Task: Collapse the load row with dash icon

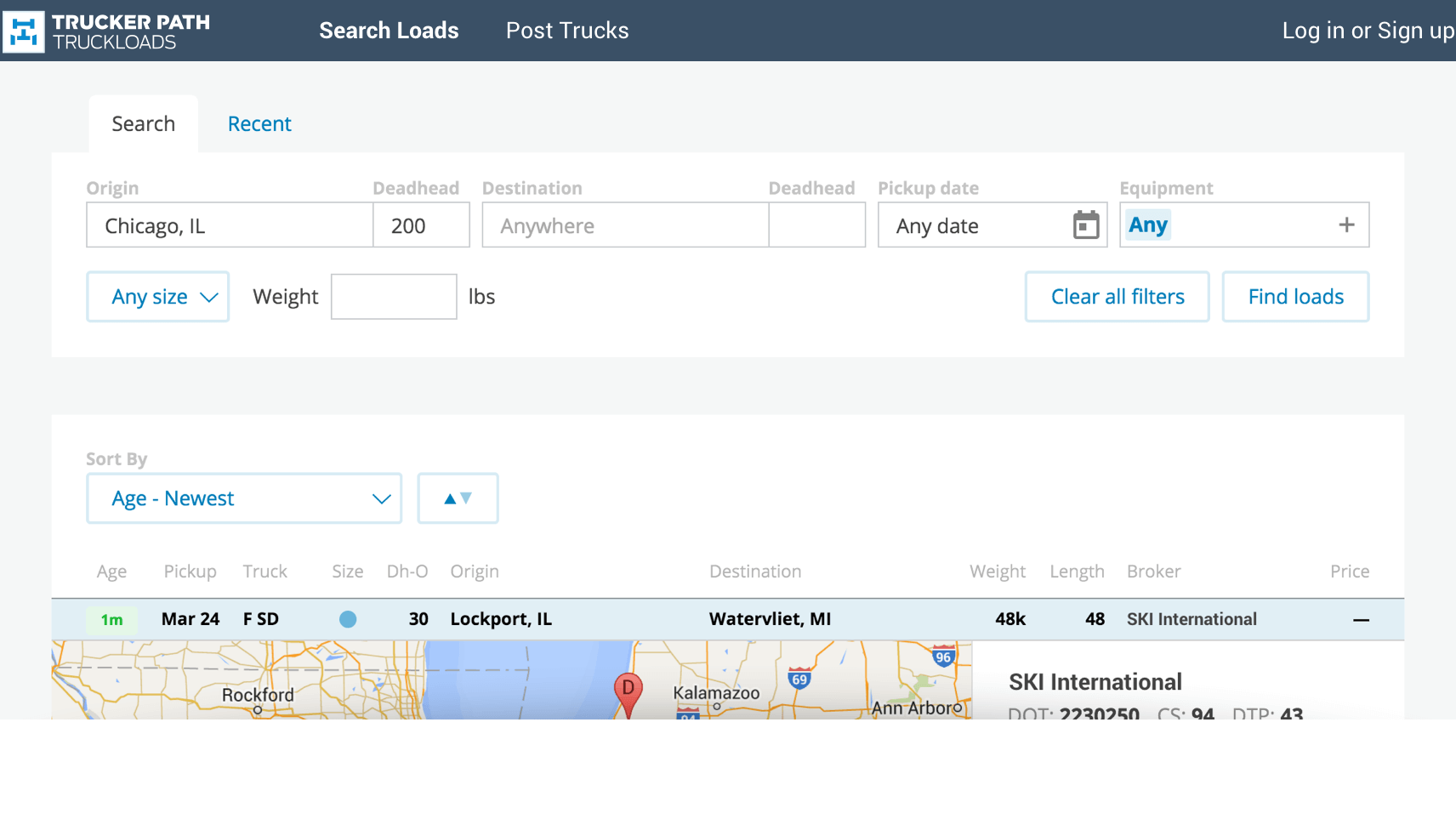Action: click(1361, 620)
